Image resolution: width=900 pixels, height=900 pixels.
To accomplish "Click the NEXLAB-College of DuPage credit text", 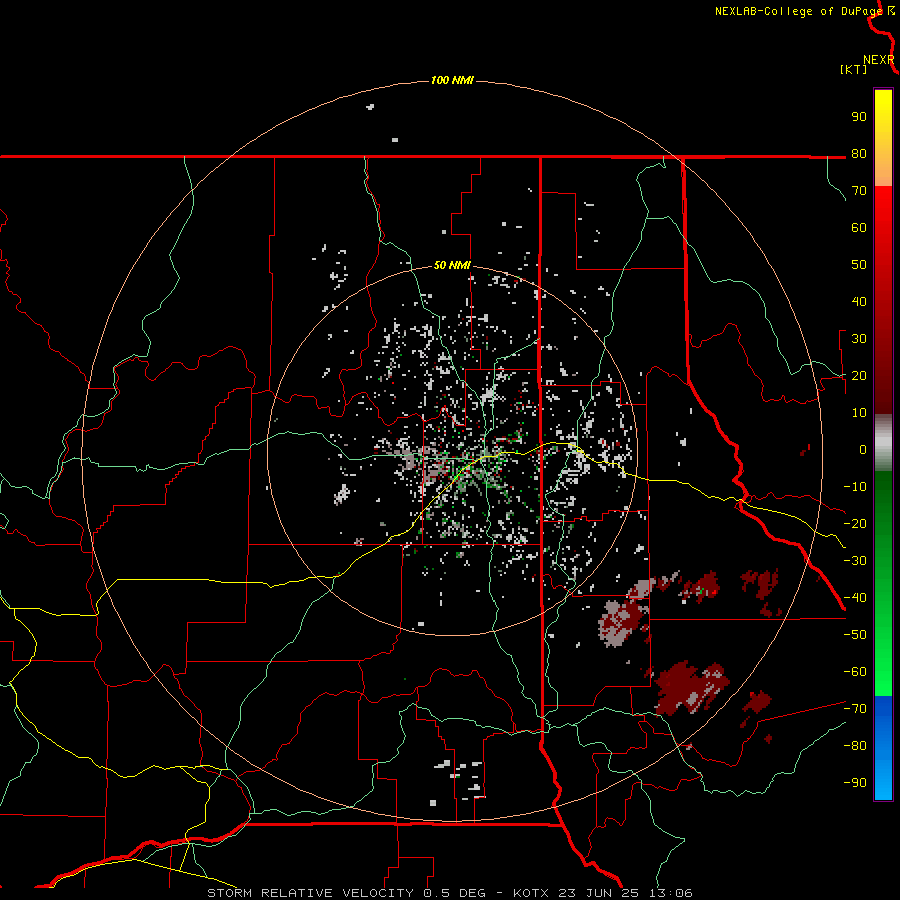I will pyautogui.click(x=798, y=11).
